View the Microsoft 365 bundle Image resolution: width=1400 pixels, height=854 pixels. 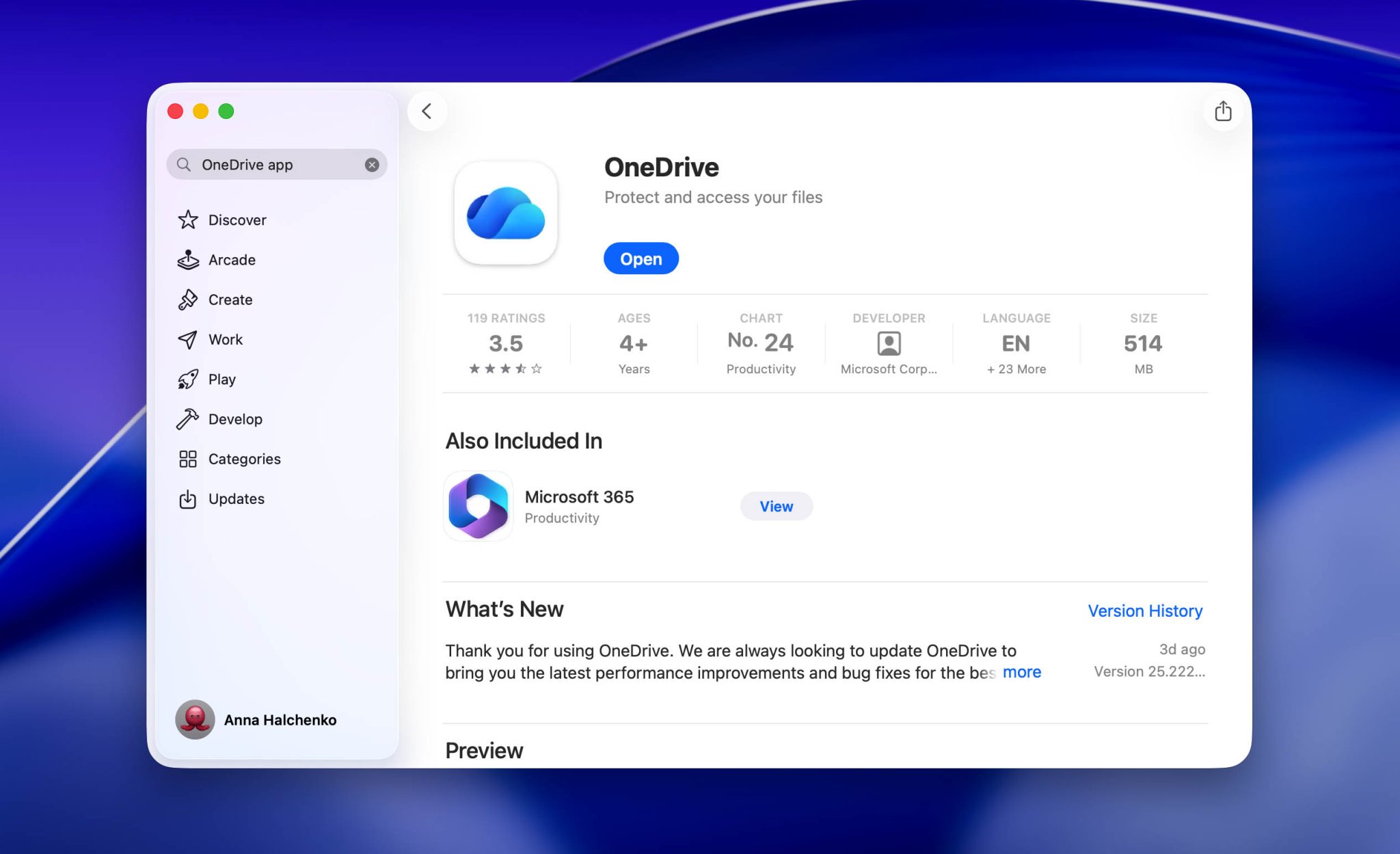pyautogui.click(x=776, y=506)
